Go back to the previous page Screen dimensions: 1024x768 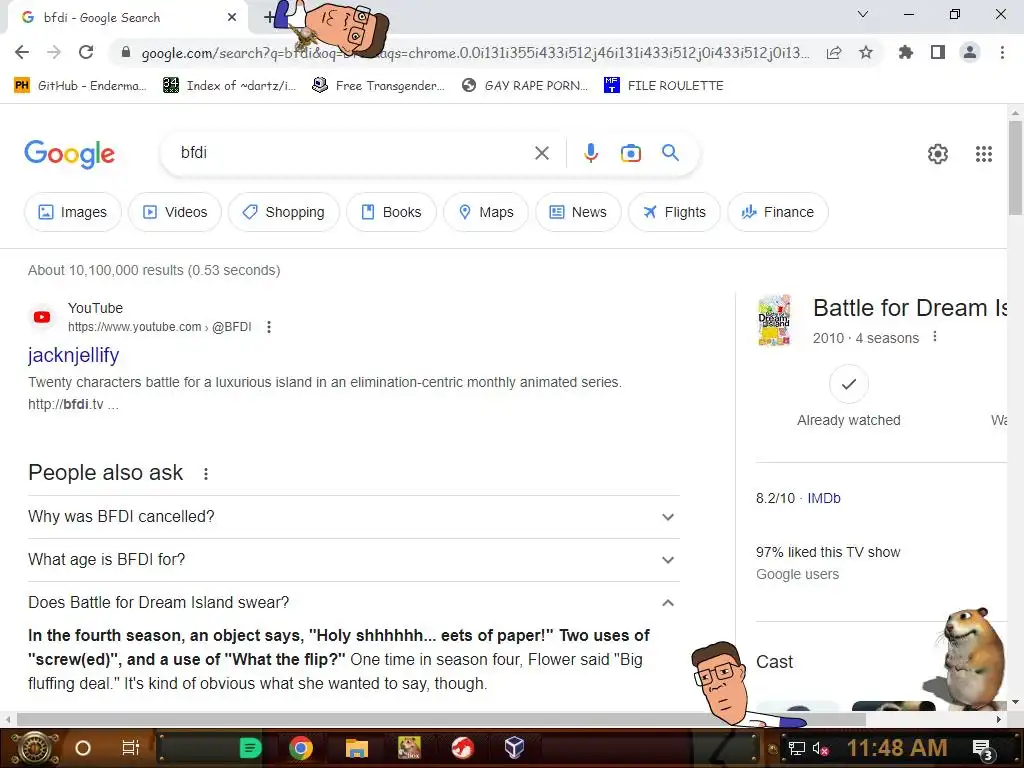click(x=22, y=52)
